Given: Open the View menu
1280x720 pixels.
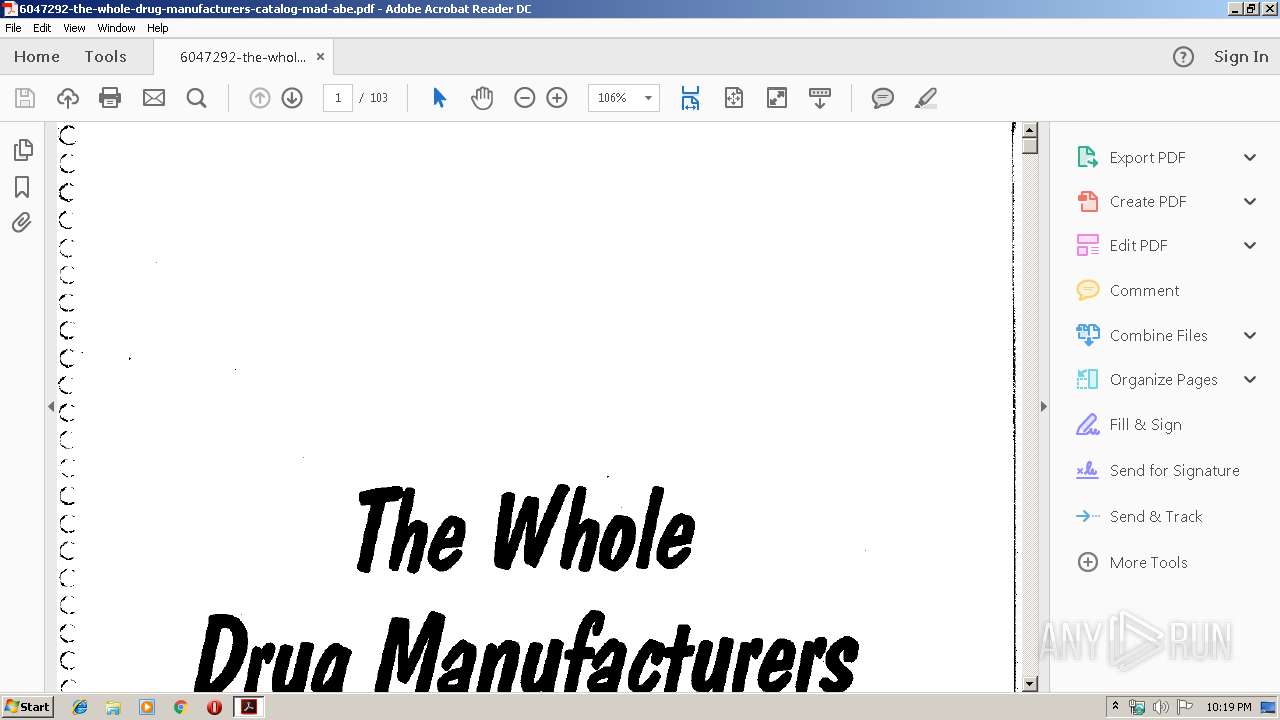Looking at the screenshot, I should click(x=74, y=28).
